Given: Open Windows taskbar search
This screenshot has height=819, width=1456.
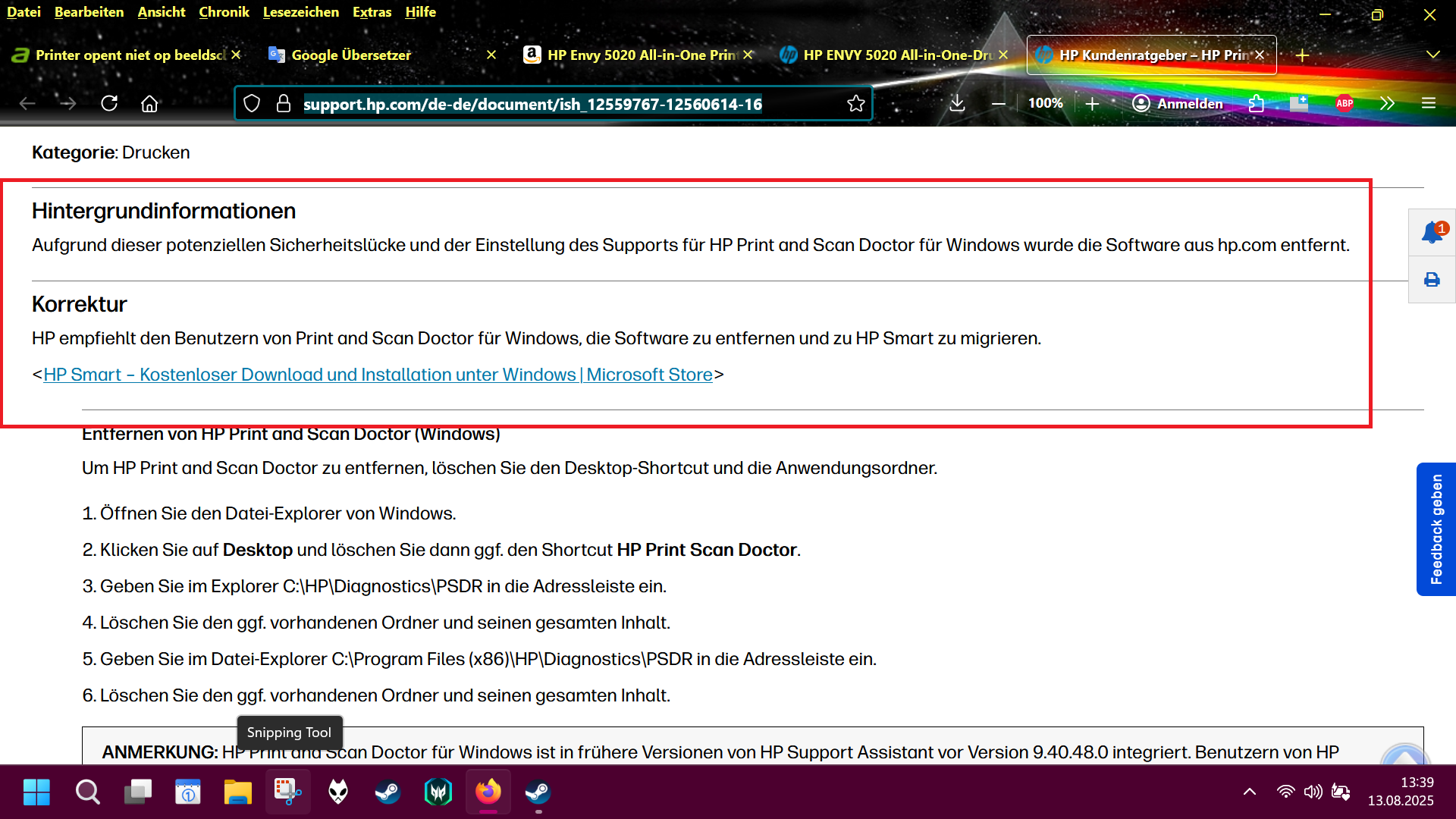Looking at the screenshot, I should 87,792.
